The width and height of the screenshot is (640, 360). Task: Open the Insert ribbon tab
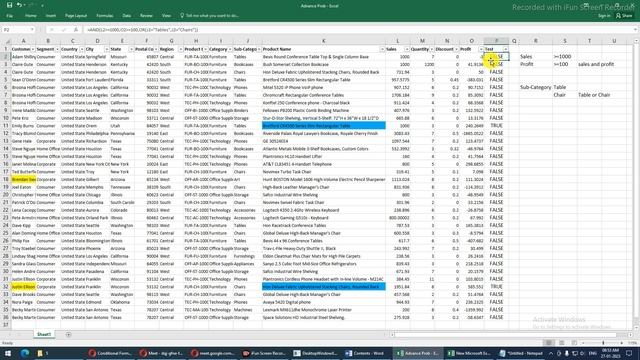coord(51,16)
